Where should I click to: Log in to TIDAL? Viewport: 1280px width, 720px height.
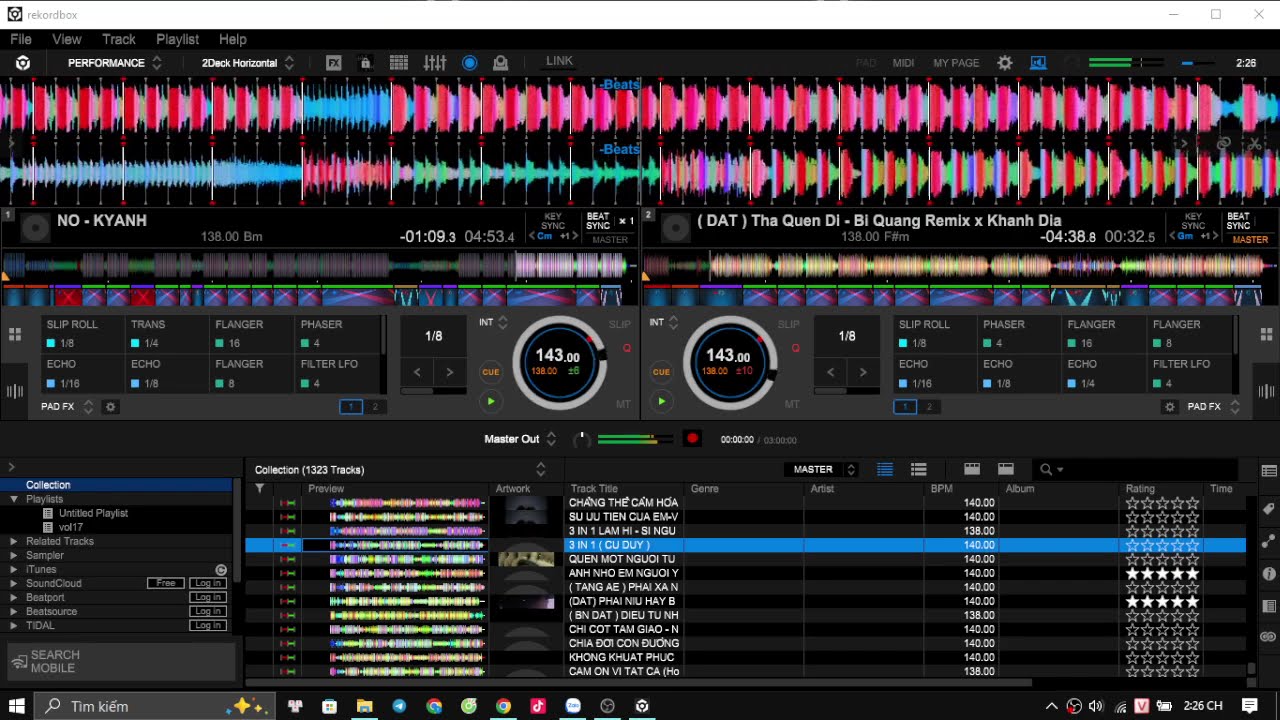208,625
